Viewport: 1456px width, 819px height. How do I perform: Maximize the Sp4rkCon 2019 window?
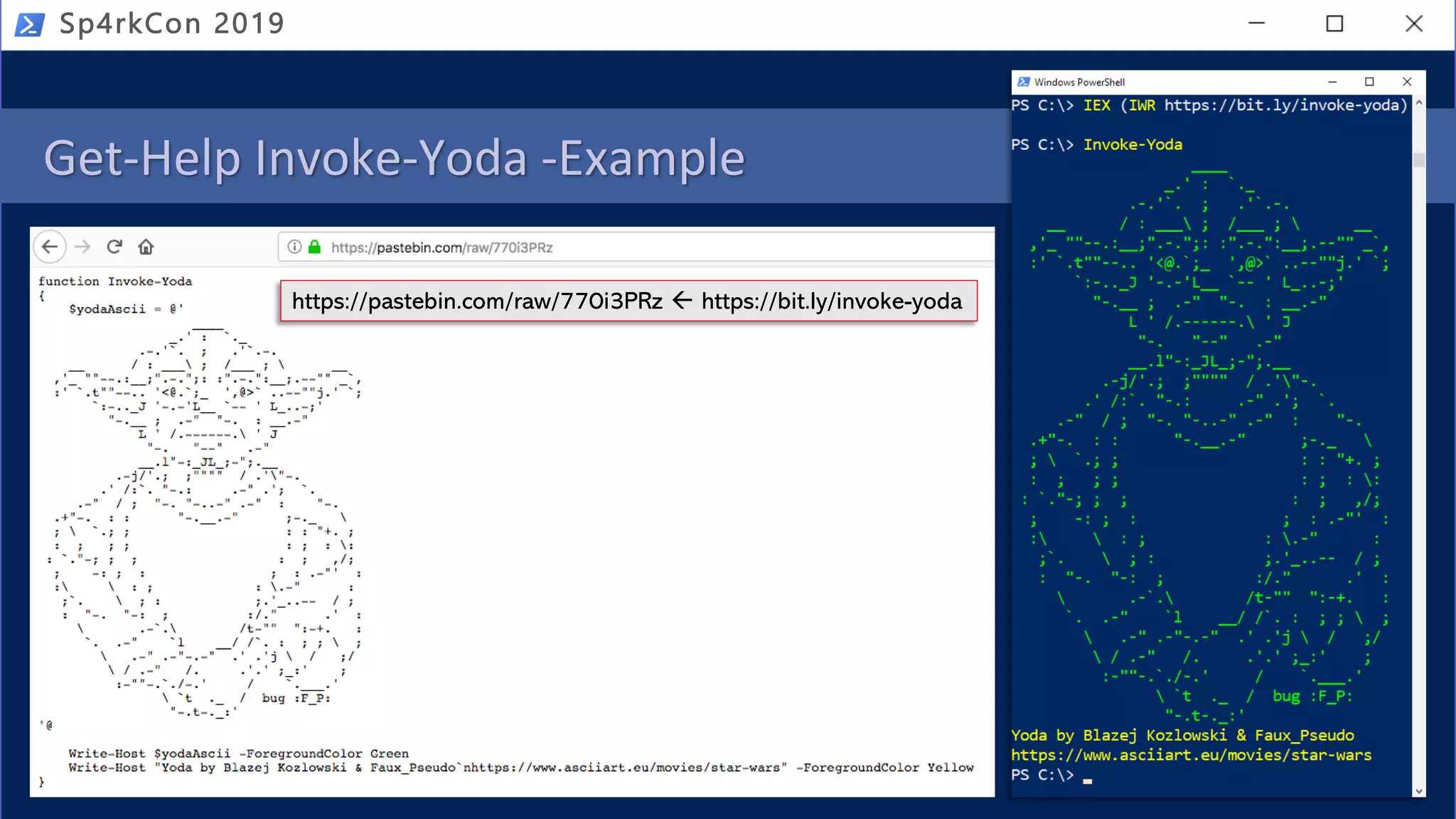[x=1335, y=23]
